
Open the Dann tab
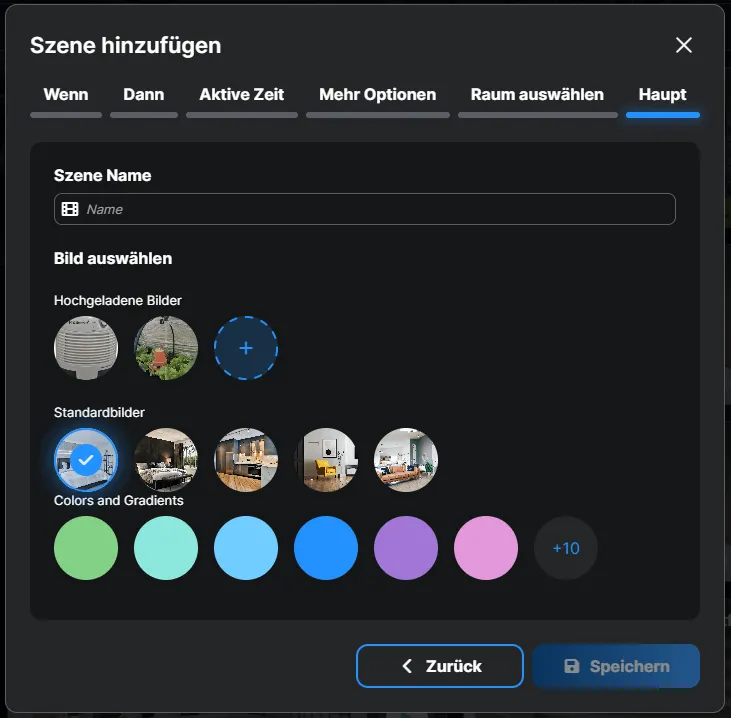(144, 95)
